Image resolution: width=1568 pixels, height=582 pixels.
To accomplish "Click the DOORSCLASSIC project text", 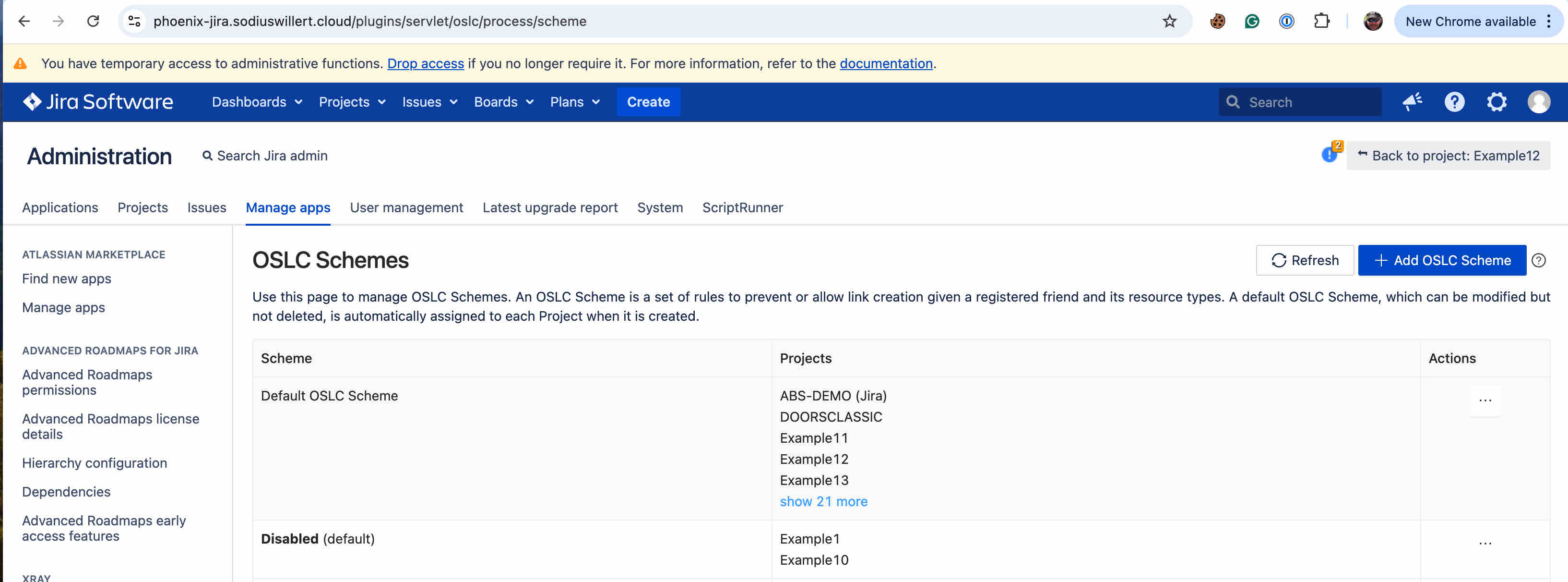I will click(x=831, y=417).
